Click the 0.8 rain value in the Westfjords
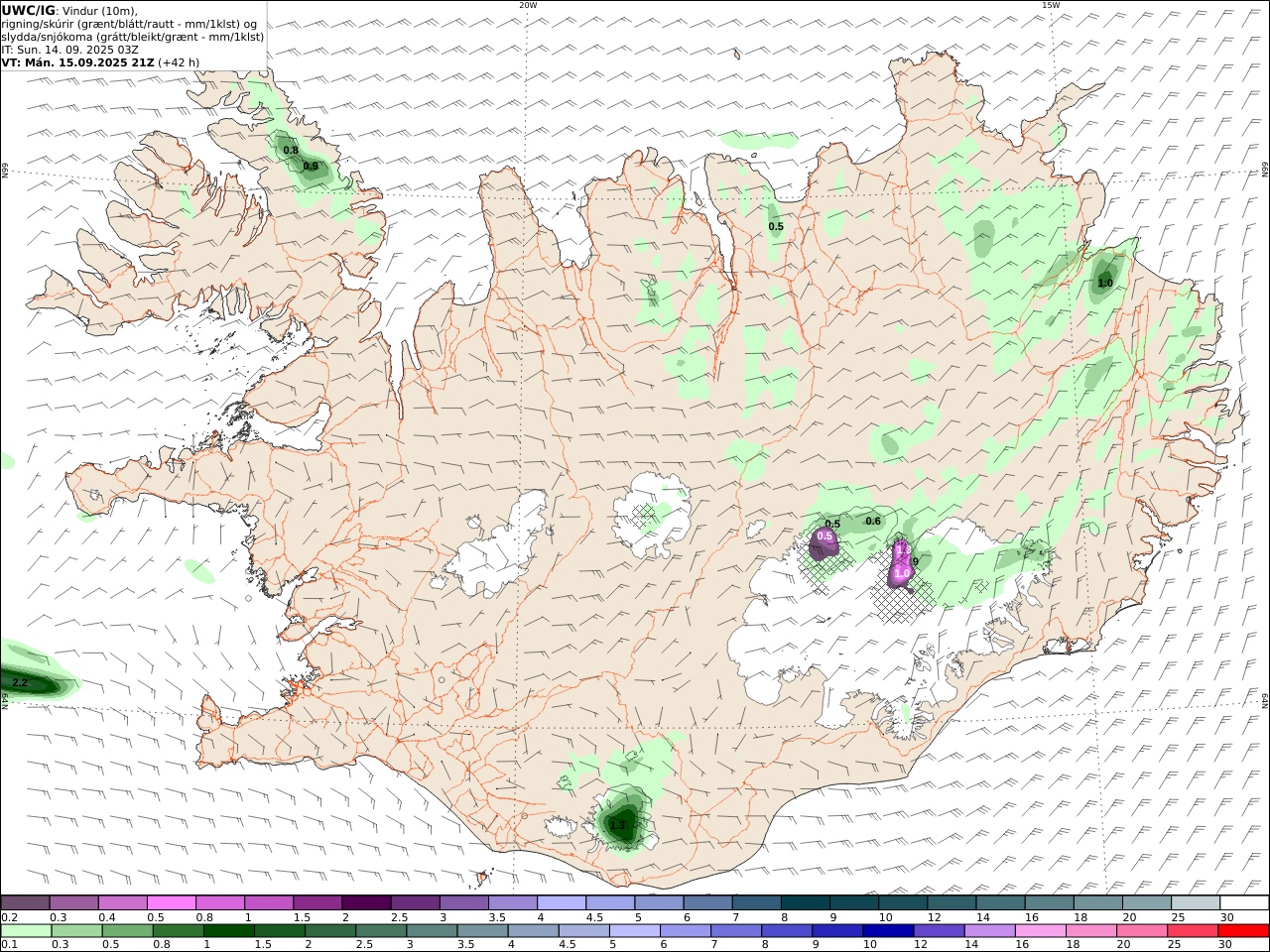This screenshot has width=1270, height=952. [291, 151]
